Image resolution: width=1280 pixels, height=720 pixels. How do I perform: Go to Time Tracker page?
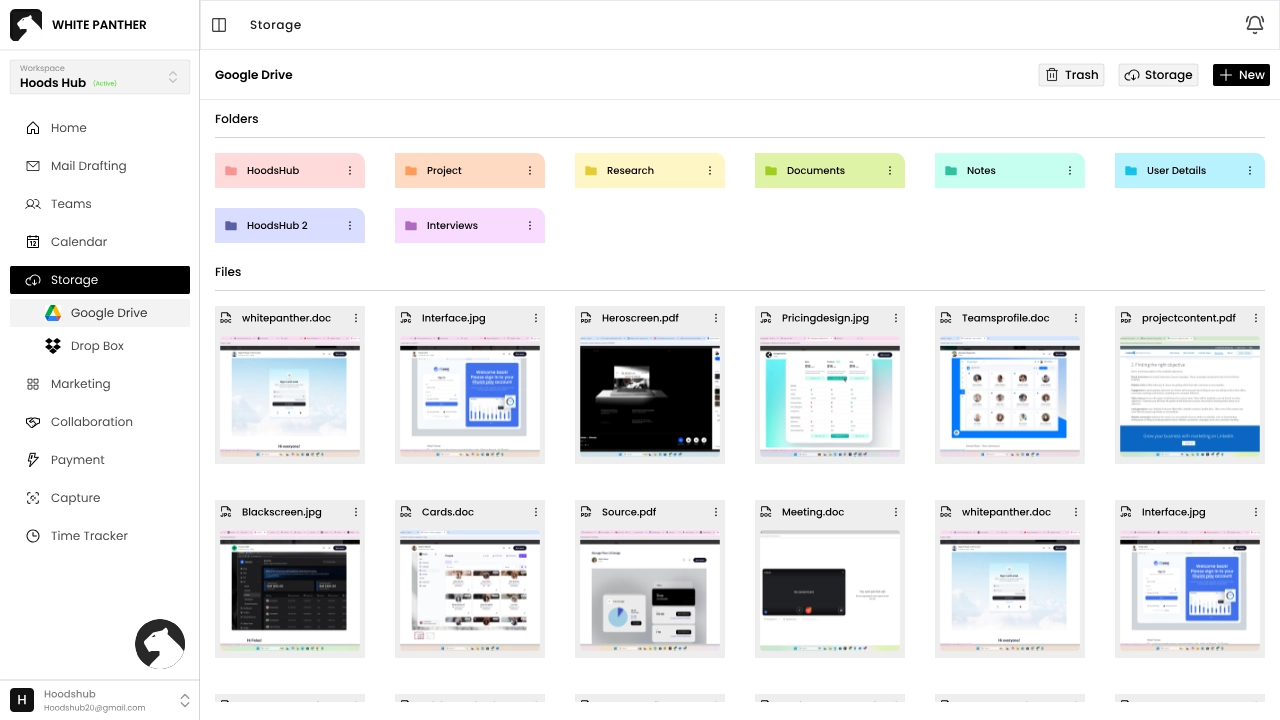tap(89, 536)
